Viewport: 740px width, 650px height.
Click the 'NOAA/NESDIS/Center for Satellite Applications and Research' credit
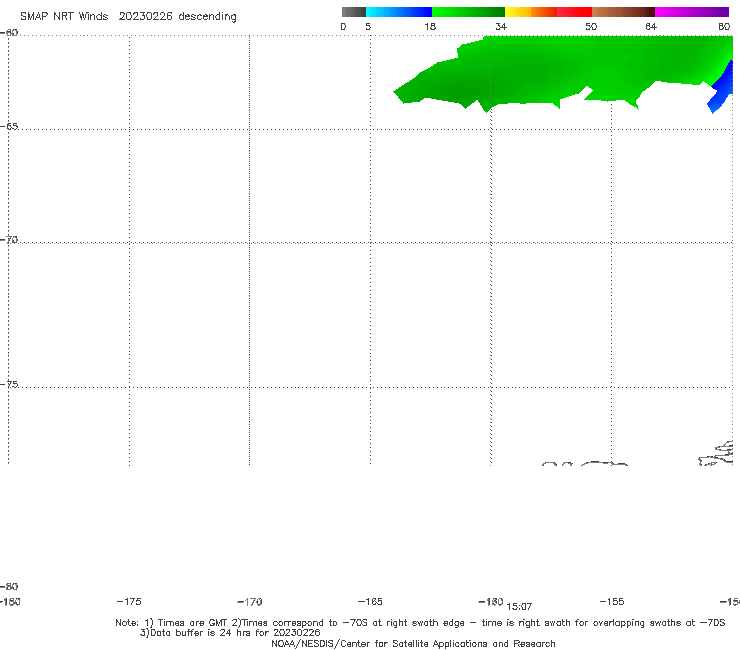click(x=413, y=643)
